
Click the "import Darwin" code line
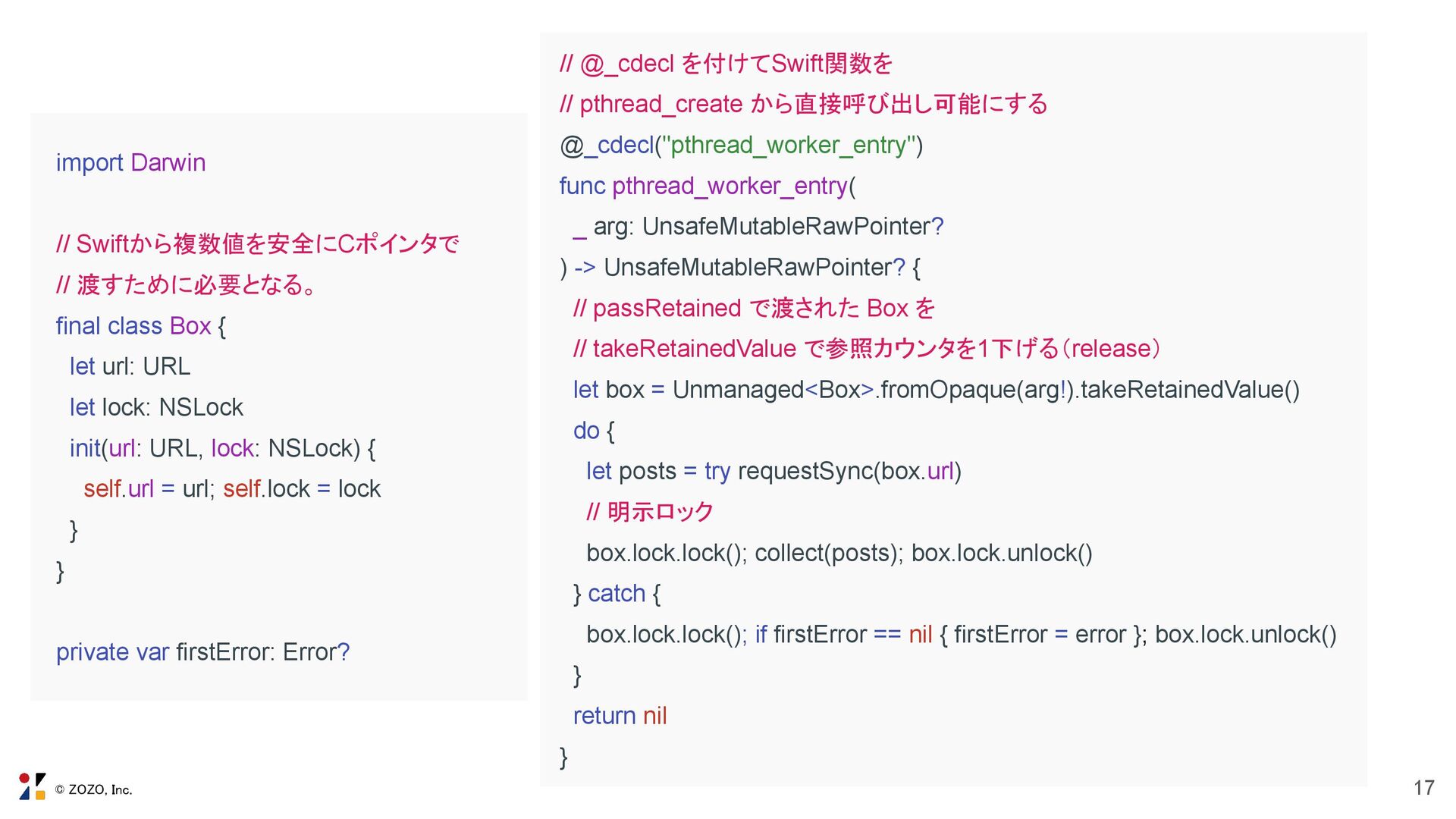tap(130, 162)
